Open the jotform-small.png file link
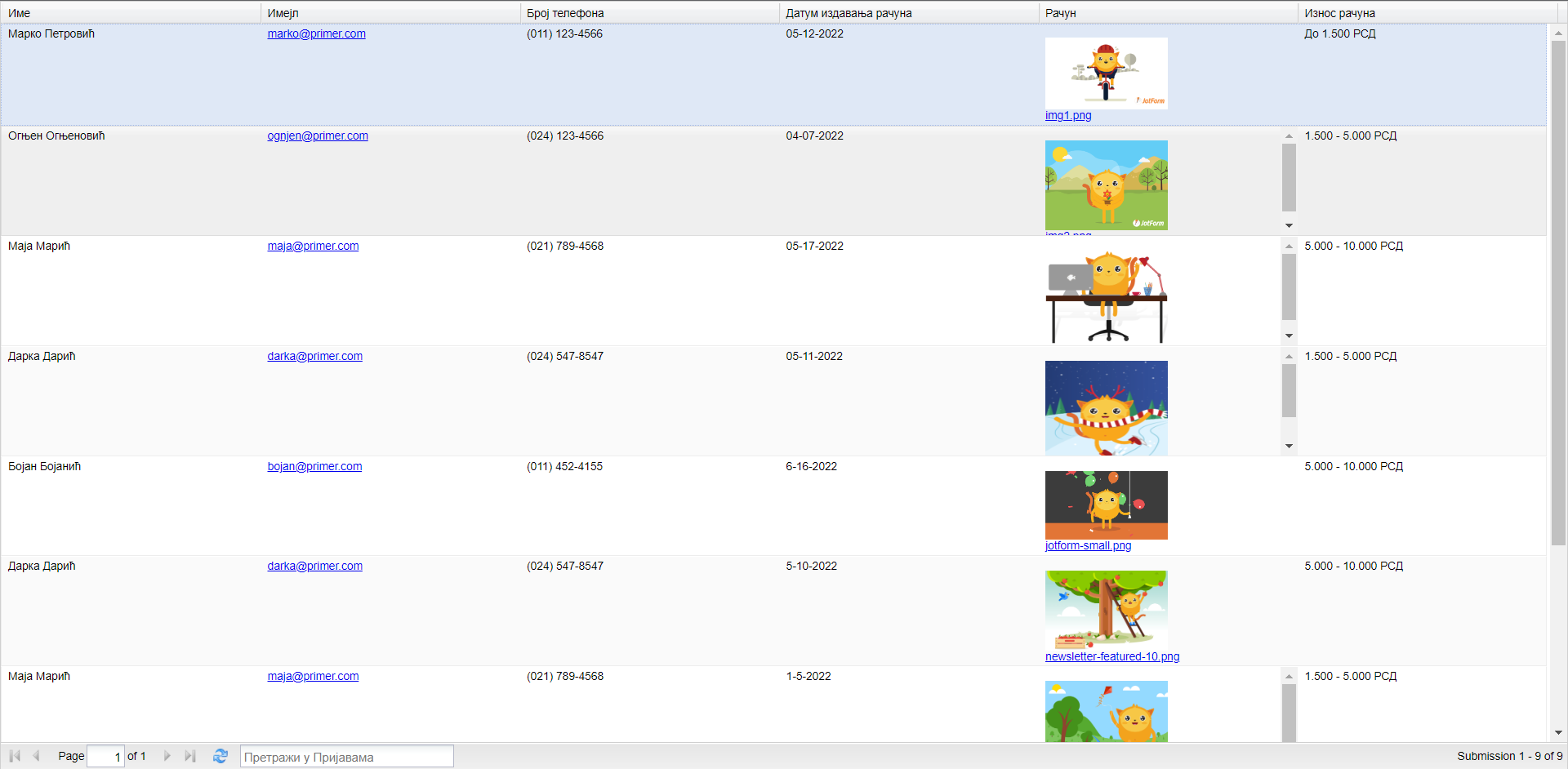Screen dimensions: 1568x769 pyautogui.click(x=1088, y=545)
